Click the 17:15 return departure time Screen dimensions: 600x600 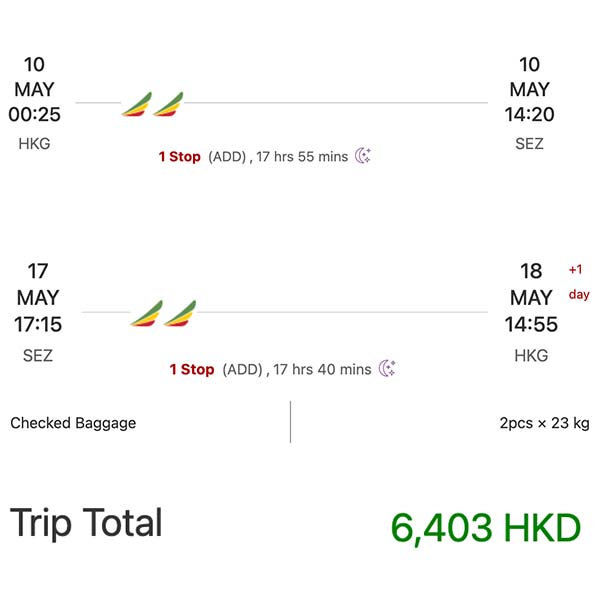[x=37, y=325]
